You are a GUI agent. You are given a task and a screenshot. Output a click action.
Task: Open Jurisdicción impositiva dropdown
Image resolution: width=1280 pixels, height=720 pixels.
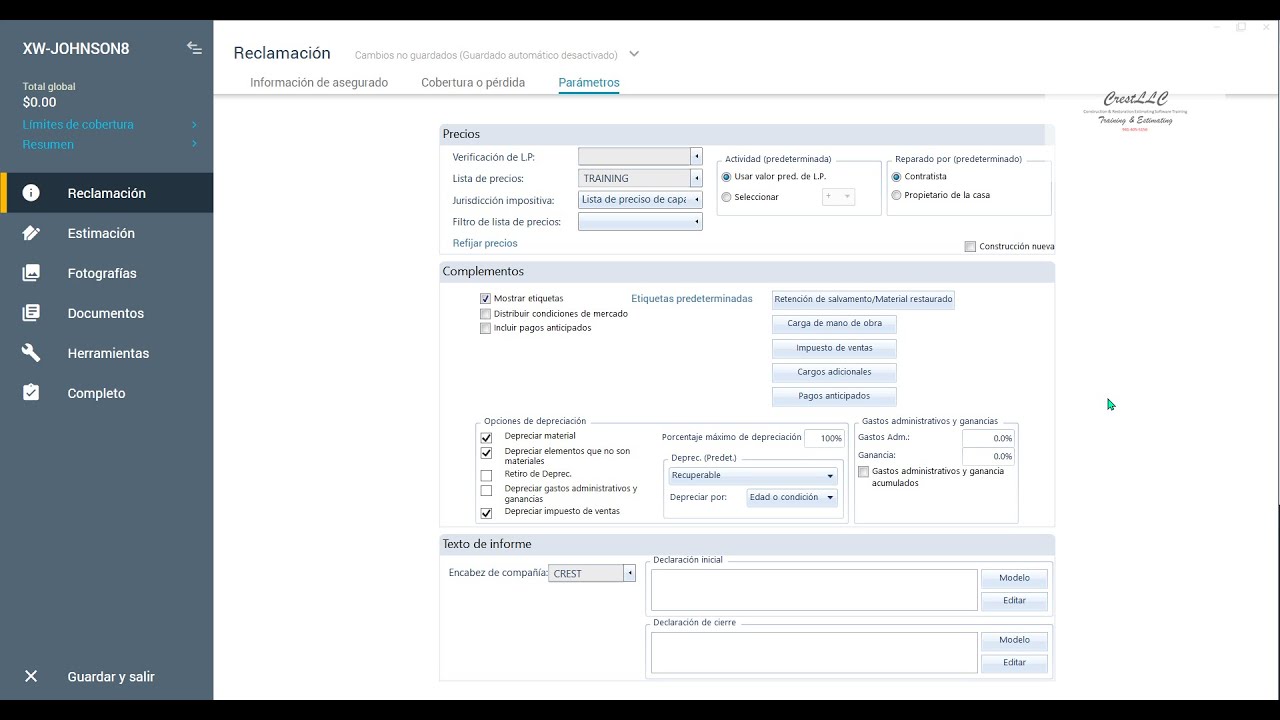pyautogui.click(x=696, y=200)
